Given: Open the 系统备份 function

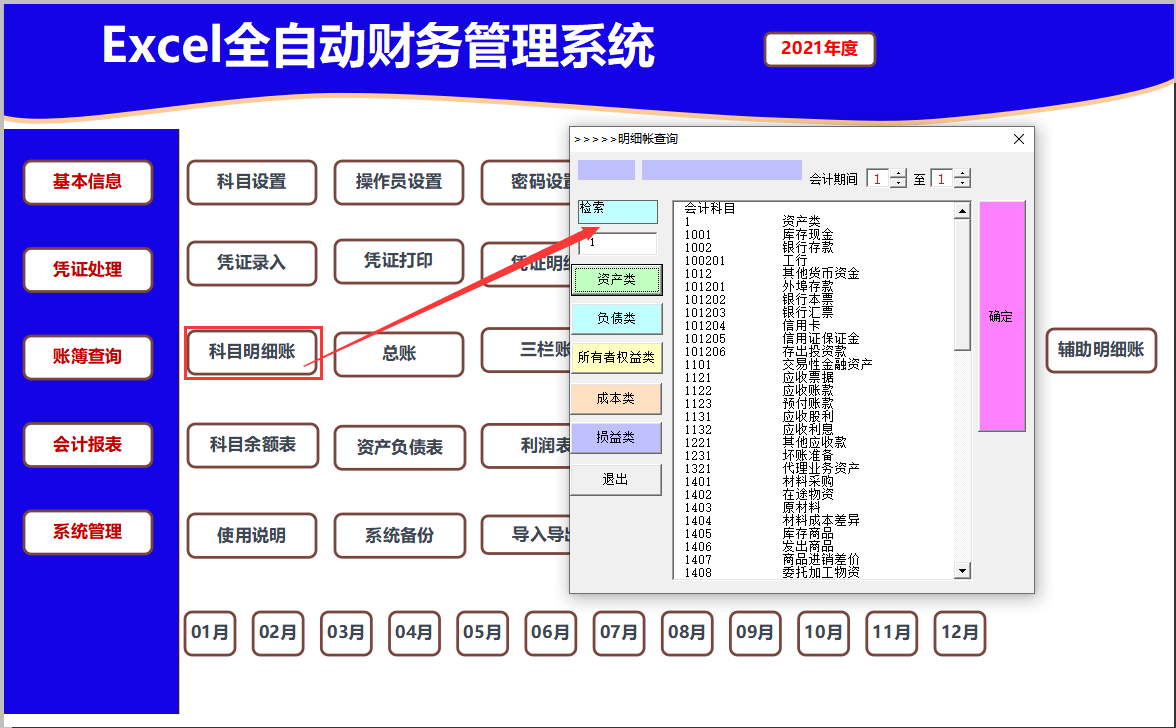Looking at the screenshot, I should tap(399, 536).
